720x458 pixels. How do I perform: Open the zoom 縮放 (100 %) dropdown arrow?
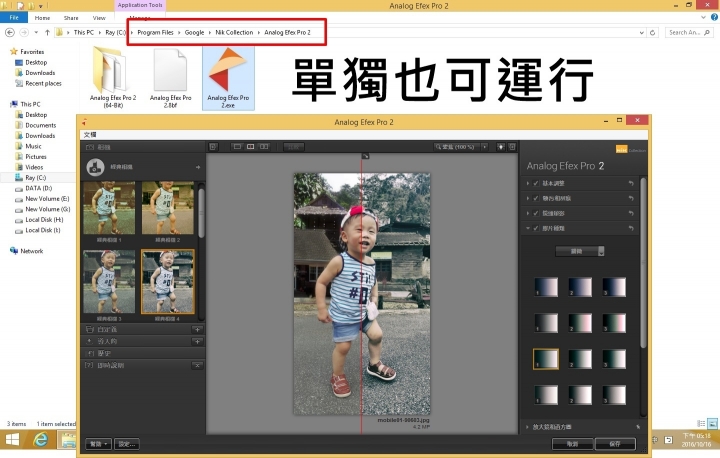click(x=484, y=147)
